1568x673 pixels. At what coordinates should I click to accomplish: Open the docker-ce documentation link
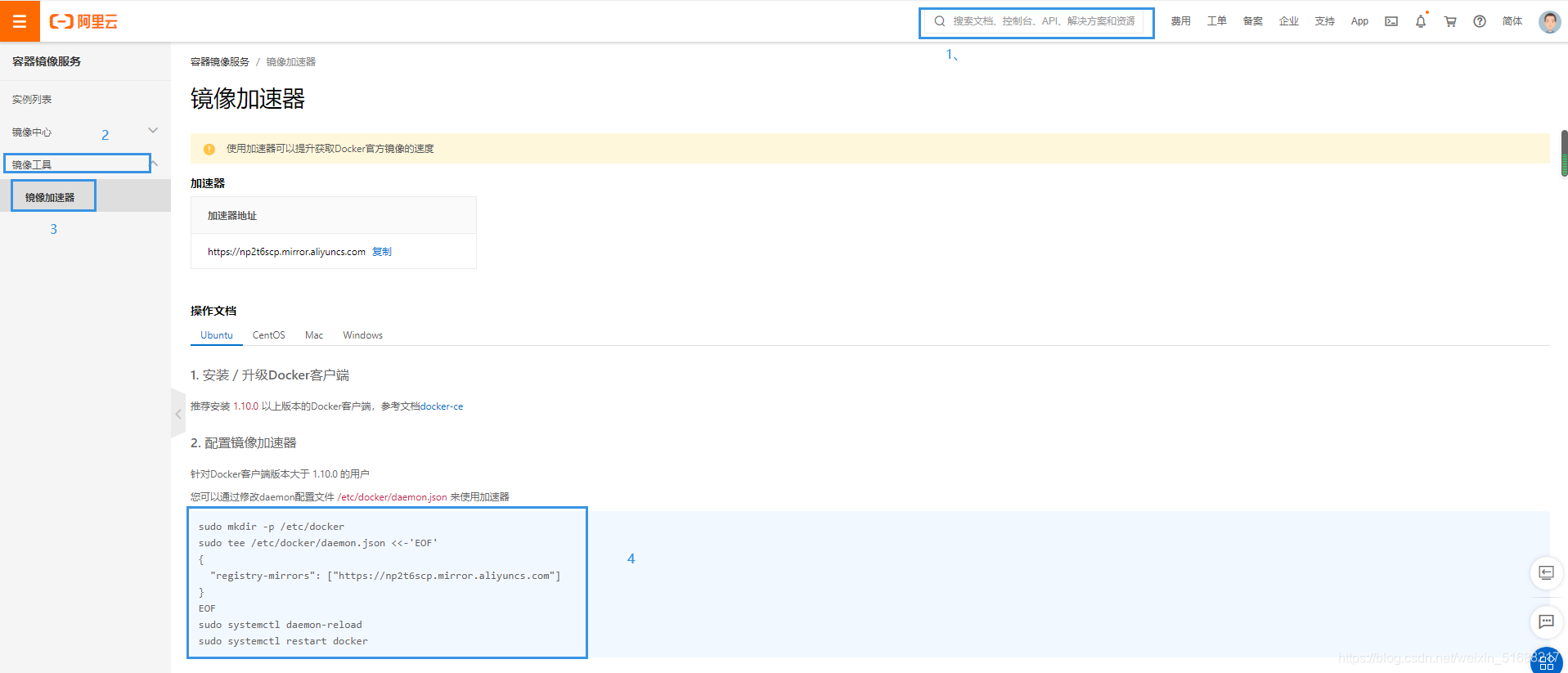click(442, 406)
